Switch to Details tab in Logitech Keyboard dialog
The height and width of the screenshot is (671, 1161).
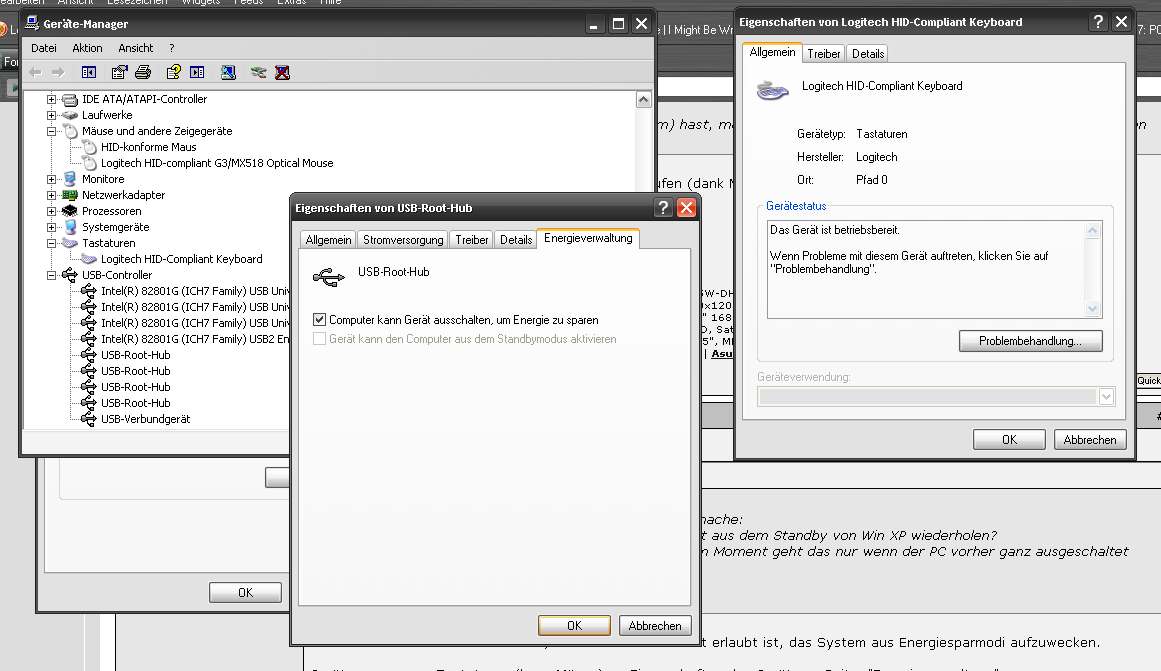868,53
